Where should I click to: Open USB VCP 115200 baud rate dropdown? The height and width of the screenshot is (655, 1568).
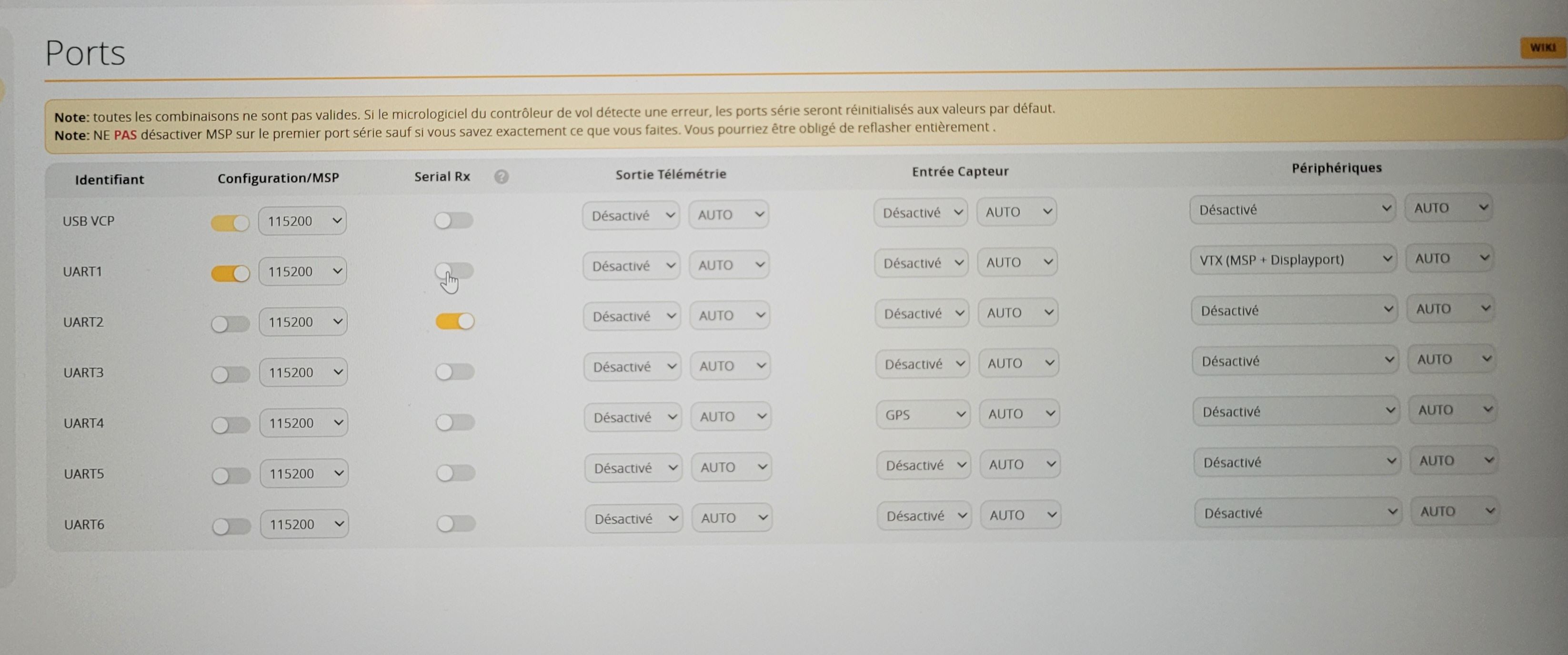click(x=302, y=221)
